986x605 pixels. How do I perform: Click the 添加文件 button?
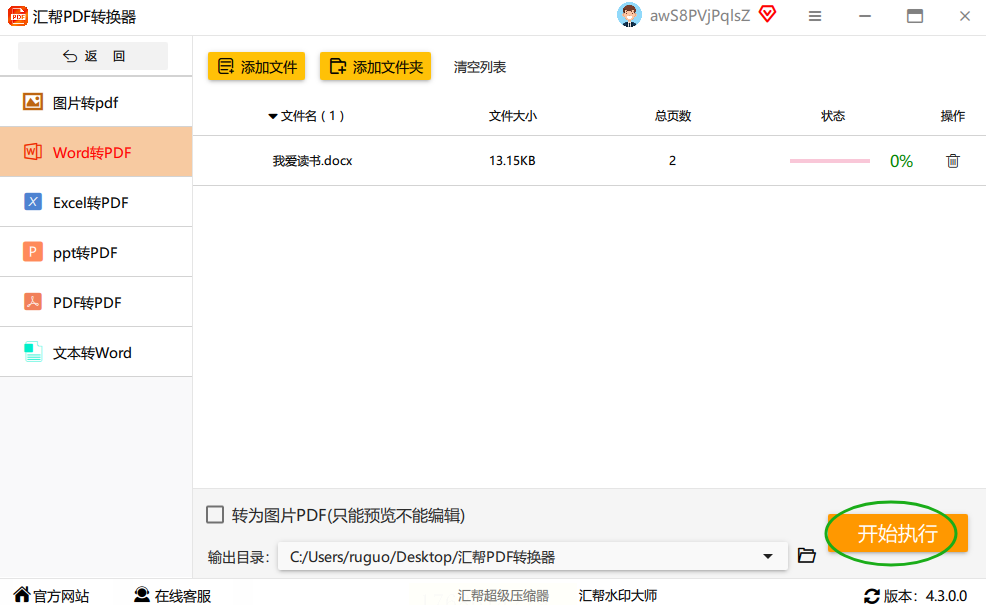[x=257, y=67]
